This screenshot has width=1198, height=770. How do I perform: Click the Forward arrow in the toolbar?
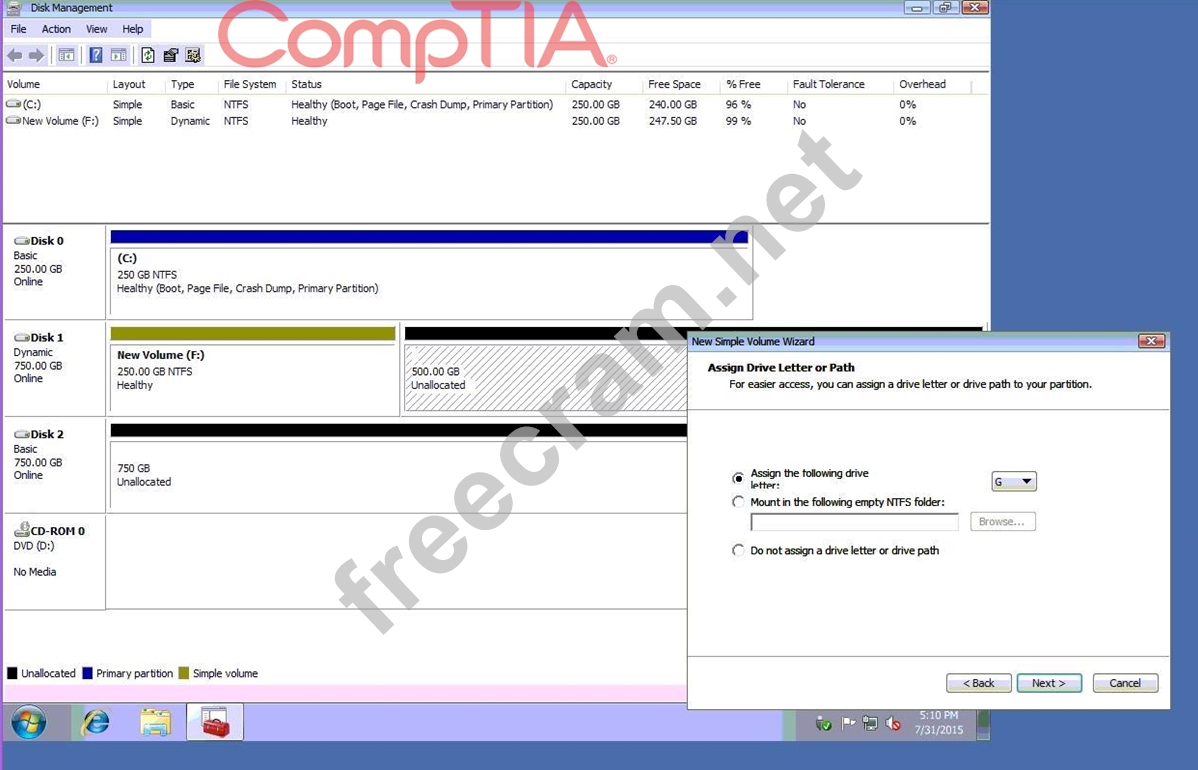click(37, 55)
